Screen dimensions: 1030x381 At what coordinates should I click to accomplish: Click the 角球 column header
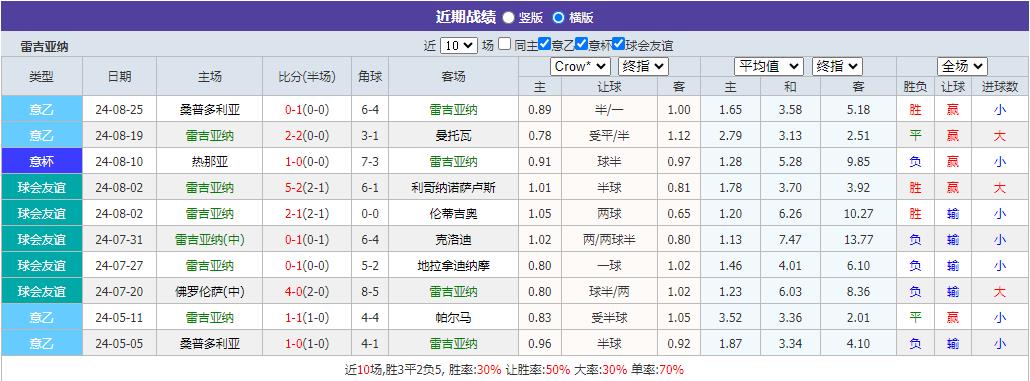pos(370,76)
